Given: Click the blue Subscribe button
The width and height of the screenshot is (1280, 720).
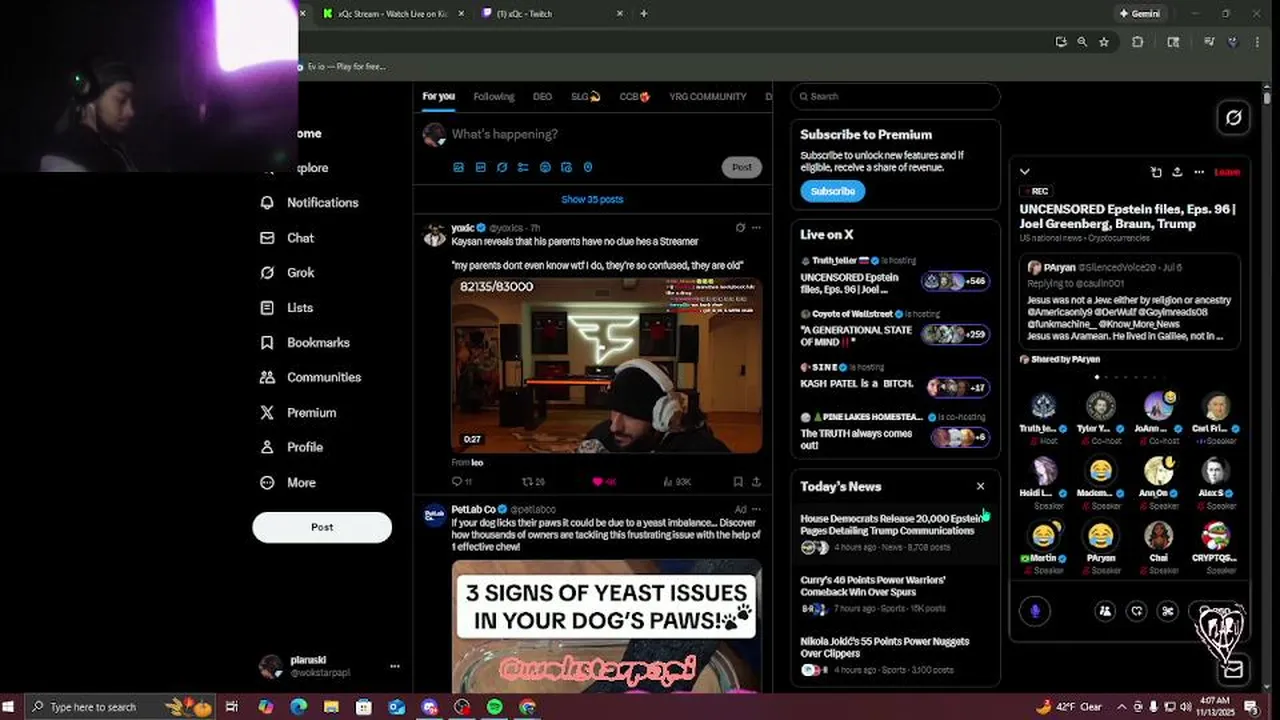Looking at the screenshot, I should coord(832,191).
